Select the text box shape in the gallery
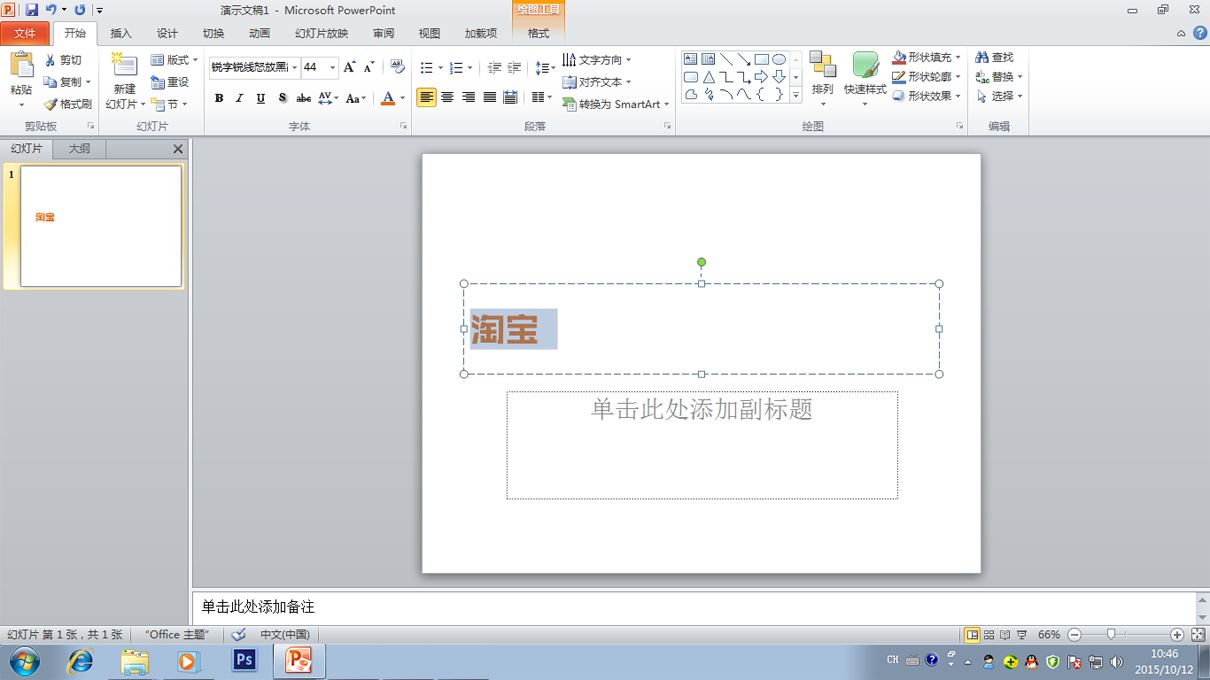This screenshot has height=680, width=1210. tap(690, 60)
